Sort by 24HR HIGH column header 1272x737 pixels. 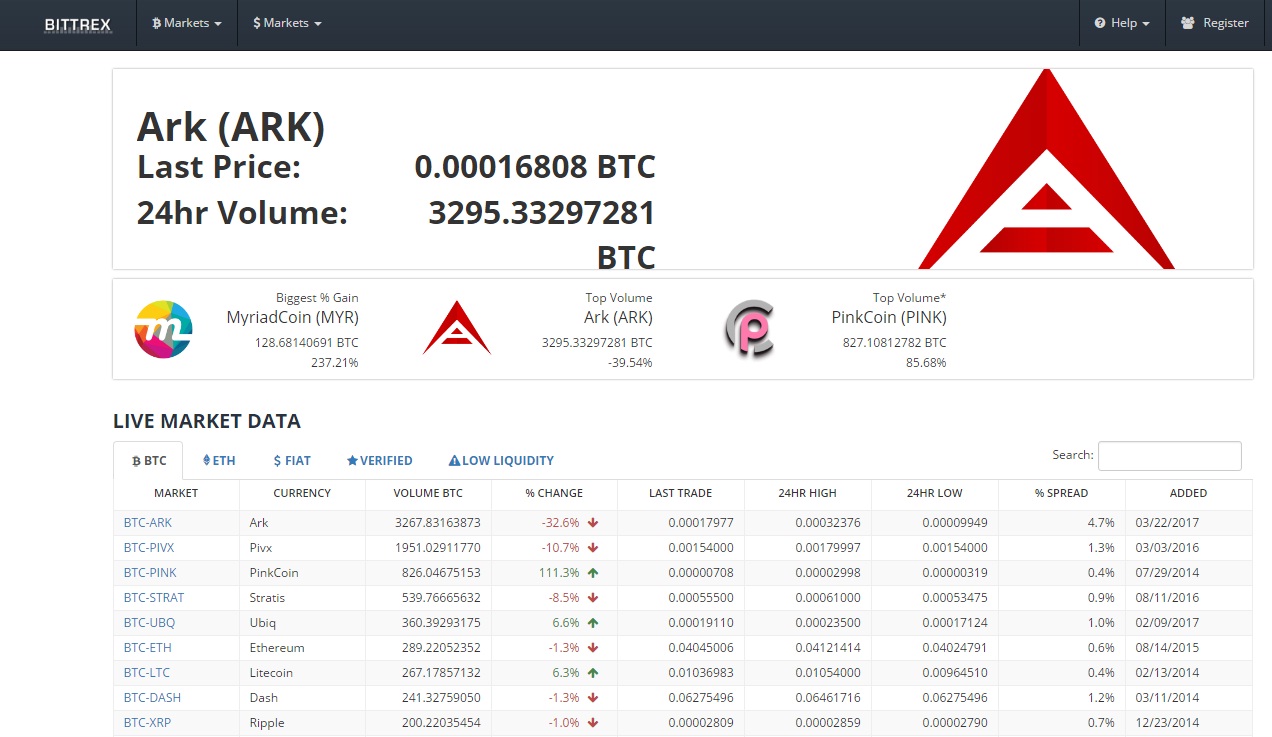point(807,493)
